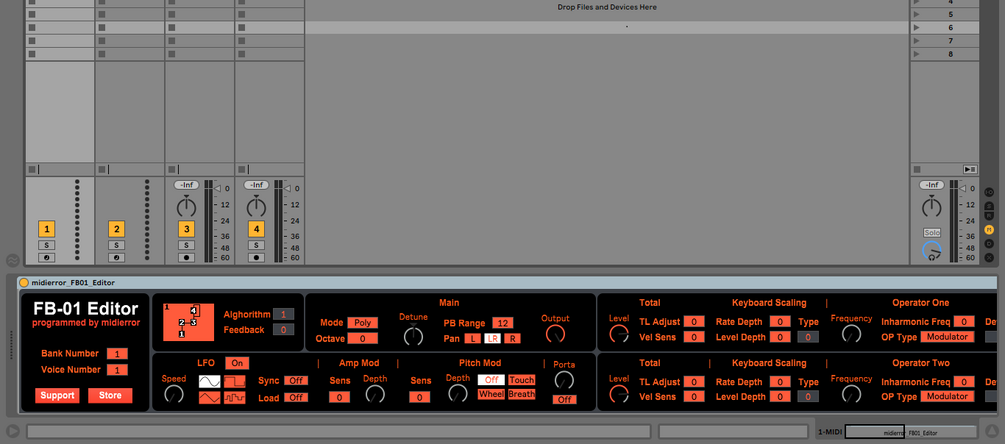
Task: Toggle LFO Sync Off button
Action: pyautogui.click(x=296, y=381)
